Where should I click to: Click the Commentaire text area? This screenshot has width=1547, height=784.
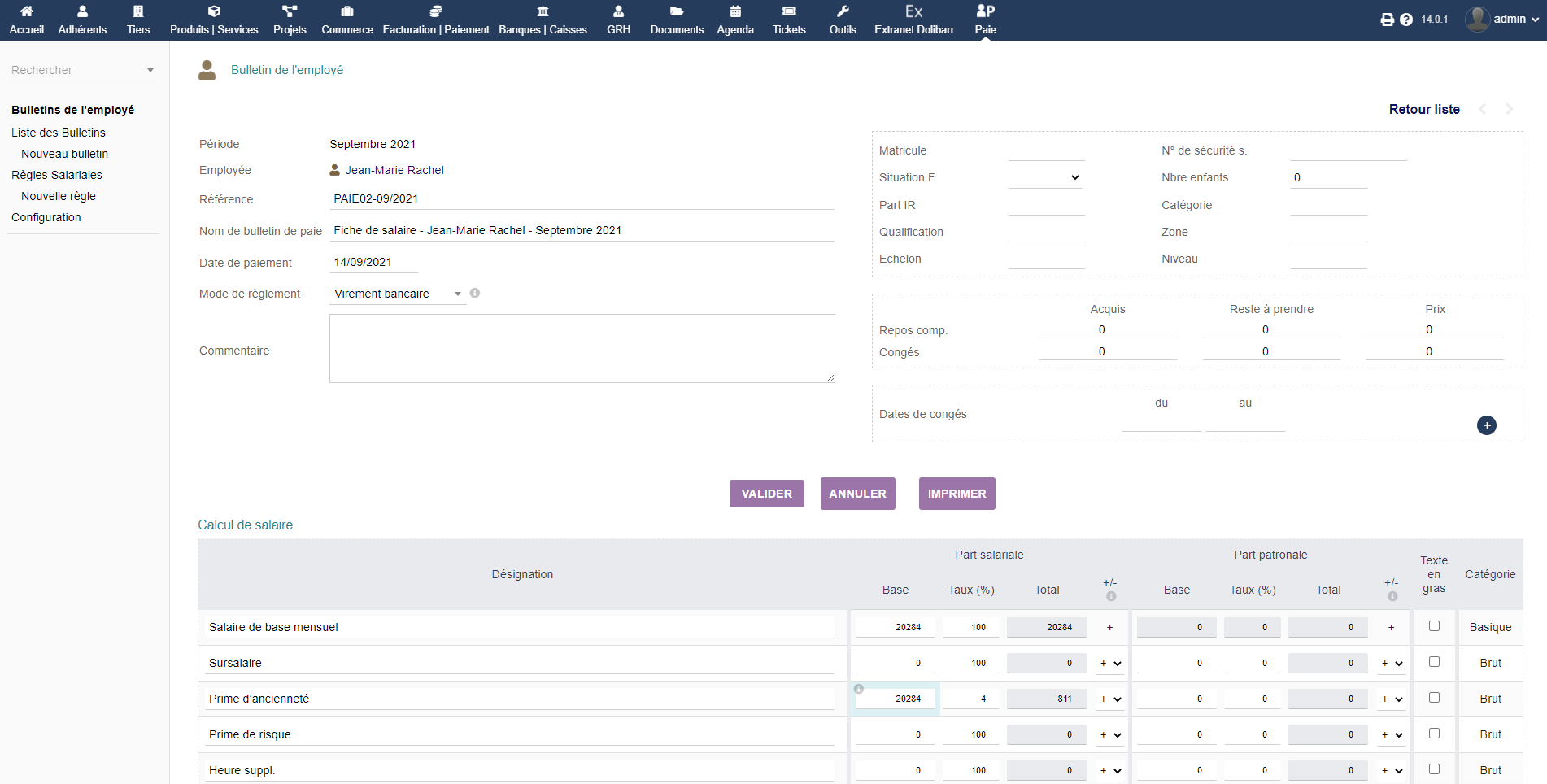[582, 348]
